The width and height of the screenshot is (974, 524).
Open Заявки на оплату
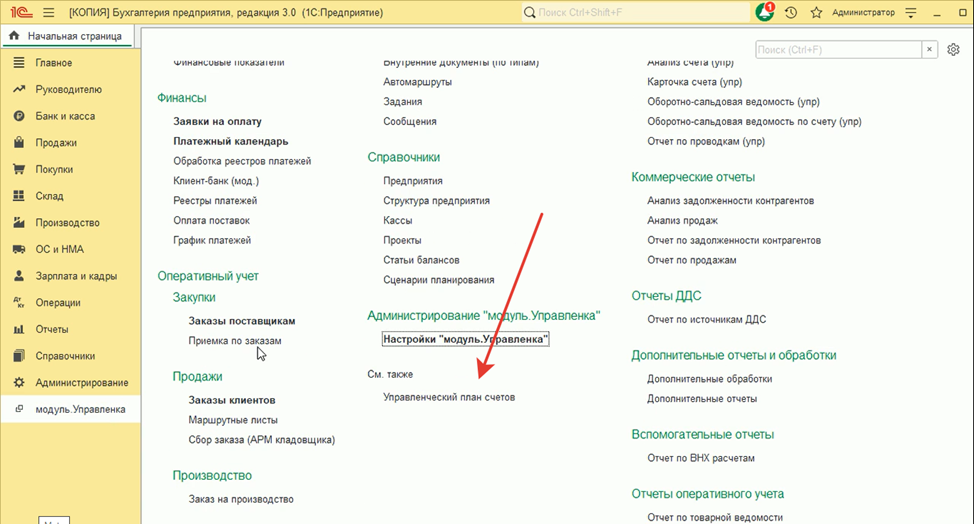pyautogui.click(x=217, y=121)
